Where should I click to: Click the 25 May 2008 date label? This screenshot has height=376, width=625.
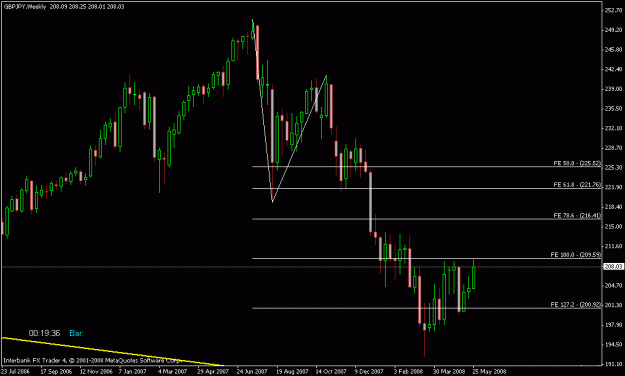(489, 371)
